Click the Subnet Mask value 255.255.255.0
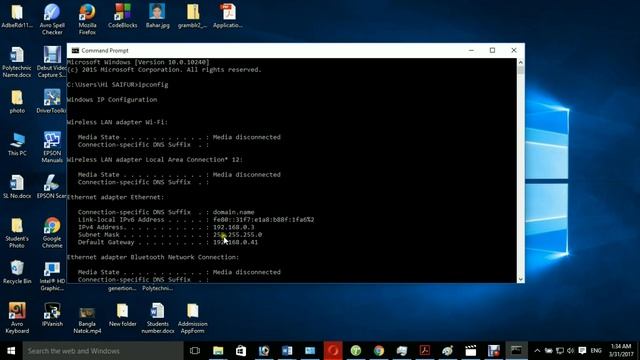640x360 pixels. pos(238,235)
